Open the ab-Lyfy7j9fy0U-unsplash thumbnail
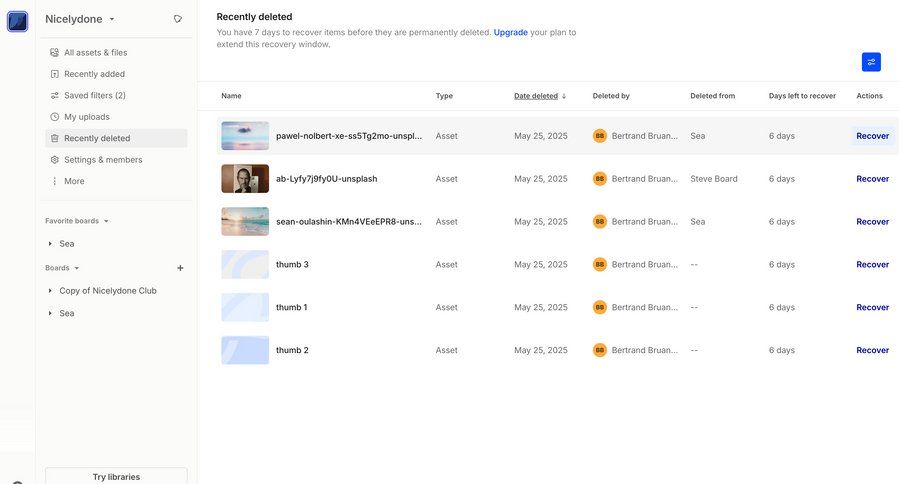Viewport: 900px width, 484px height. (245, 179)
